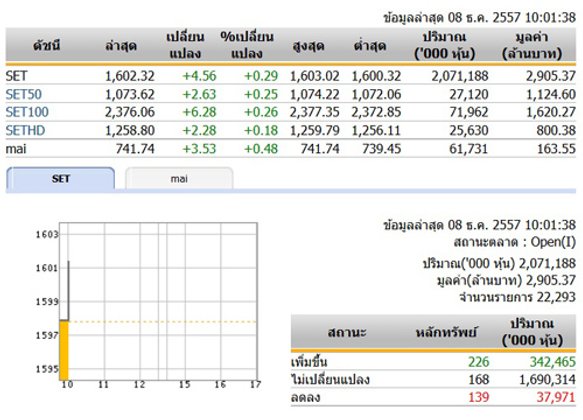Click the orange bar in SET chart
The image size is (583, 420).
point(64,350)
